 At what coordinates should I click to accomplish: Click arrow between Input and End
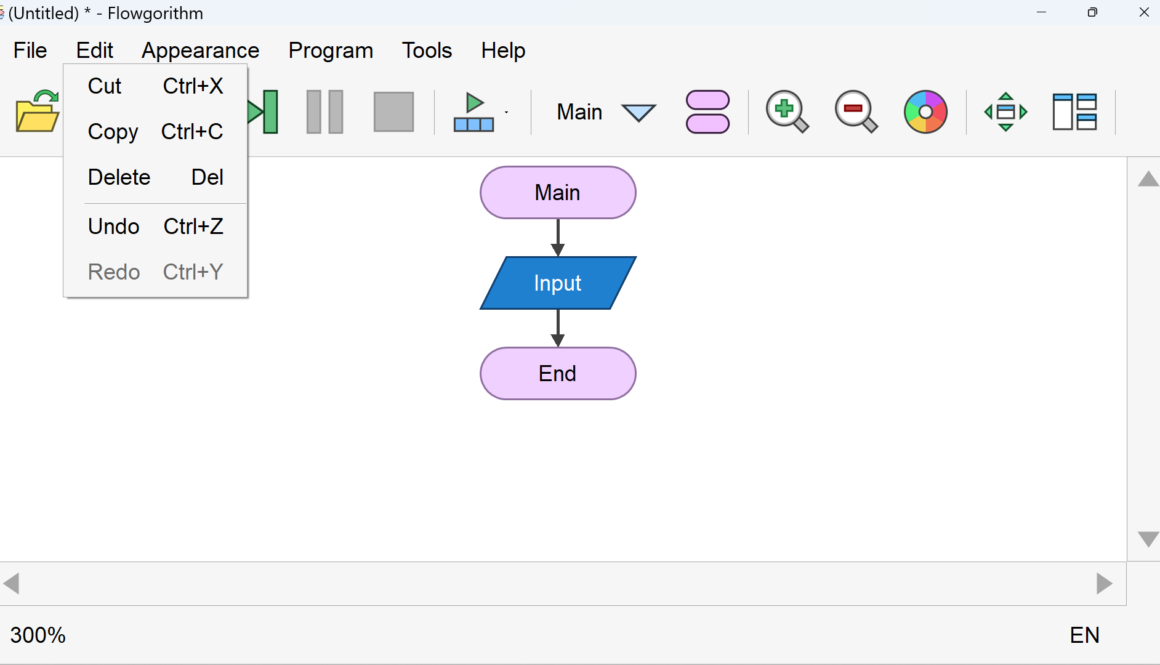point(558,328)
